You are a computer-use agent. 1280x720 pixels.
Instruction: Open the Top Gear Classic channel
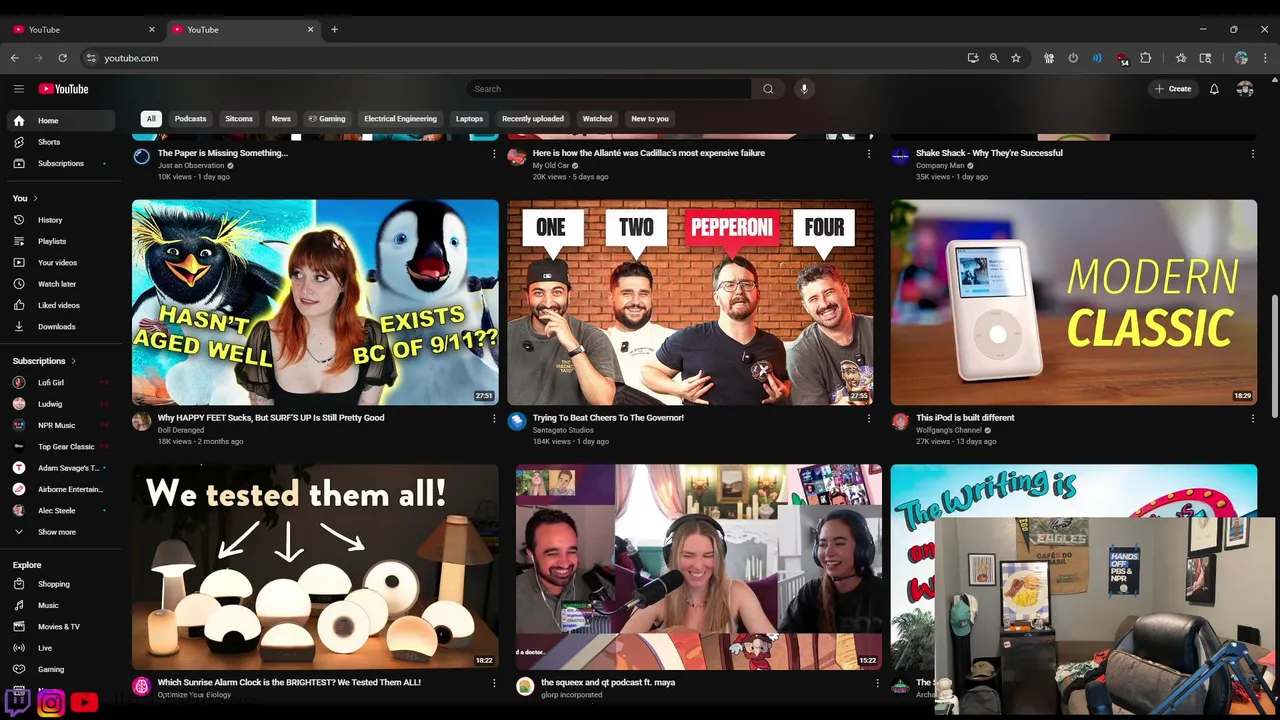[x=61, y=447]
